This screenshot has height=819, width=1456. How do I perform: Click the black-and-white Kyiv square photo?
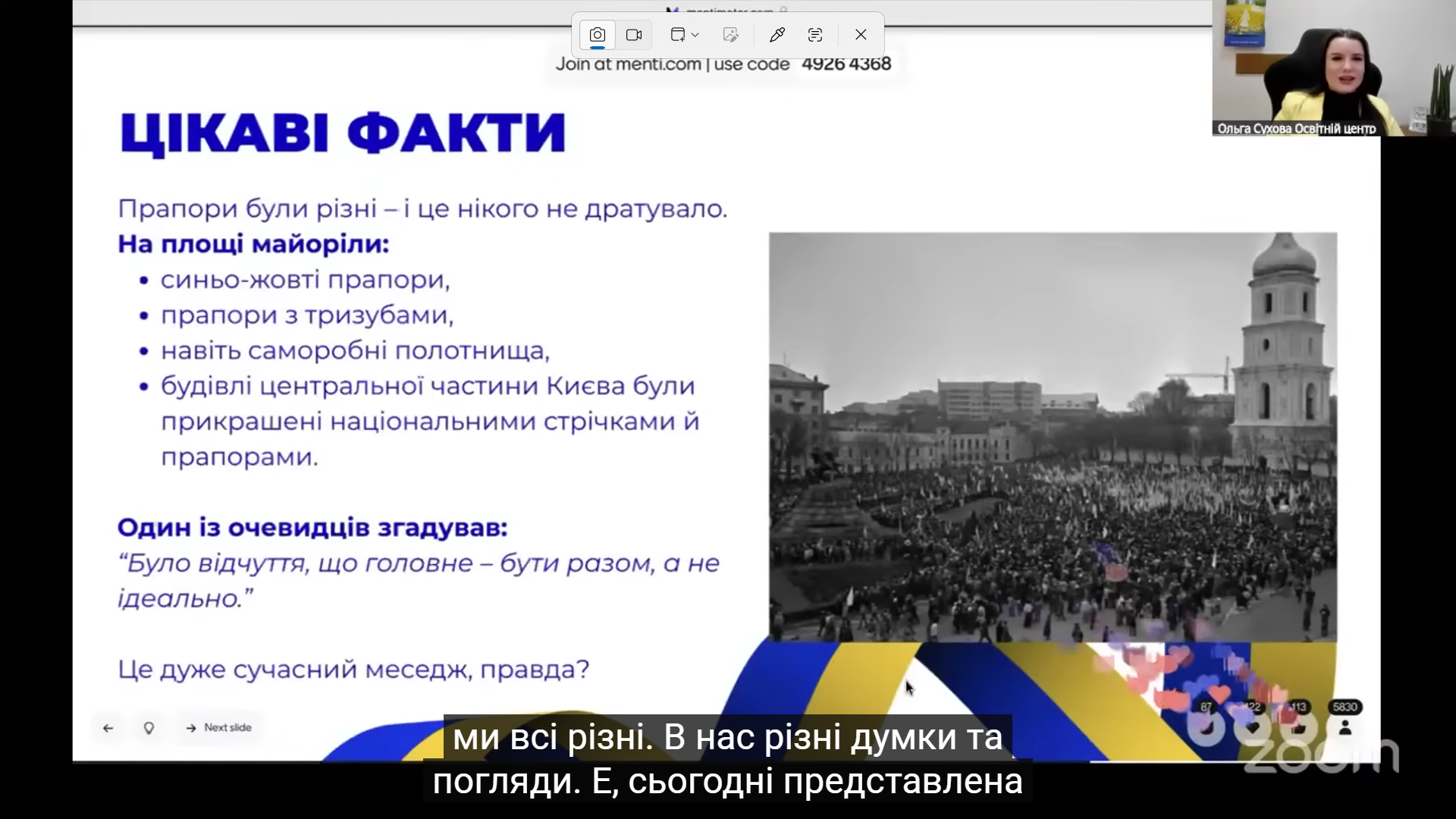[x=1053, y=437]
